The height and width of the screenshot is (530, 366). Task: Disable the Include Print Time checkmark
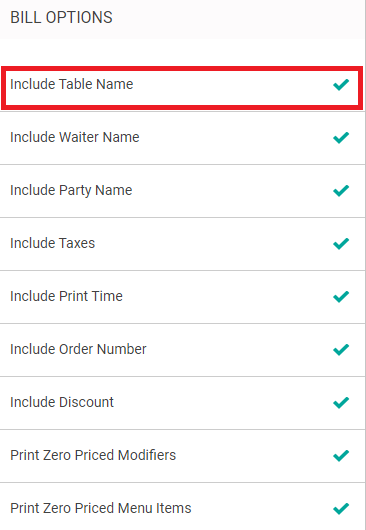tap(341, 296)
